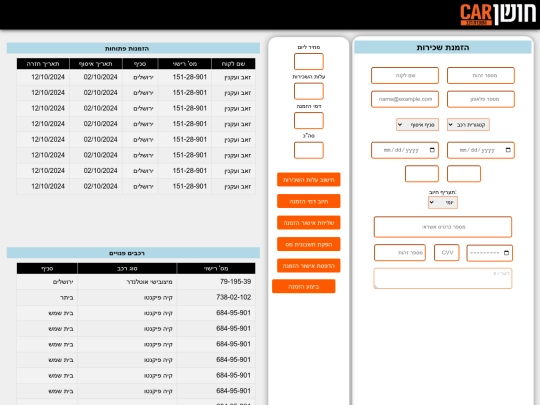Click the מחיר ליום price-per-day box

pyautogui.click(x=309, y=62)
